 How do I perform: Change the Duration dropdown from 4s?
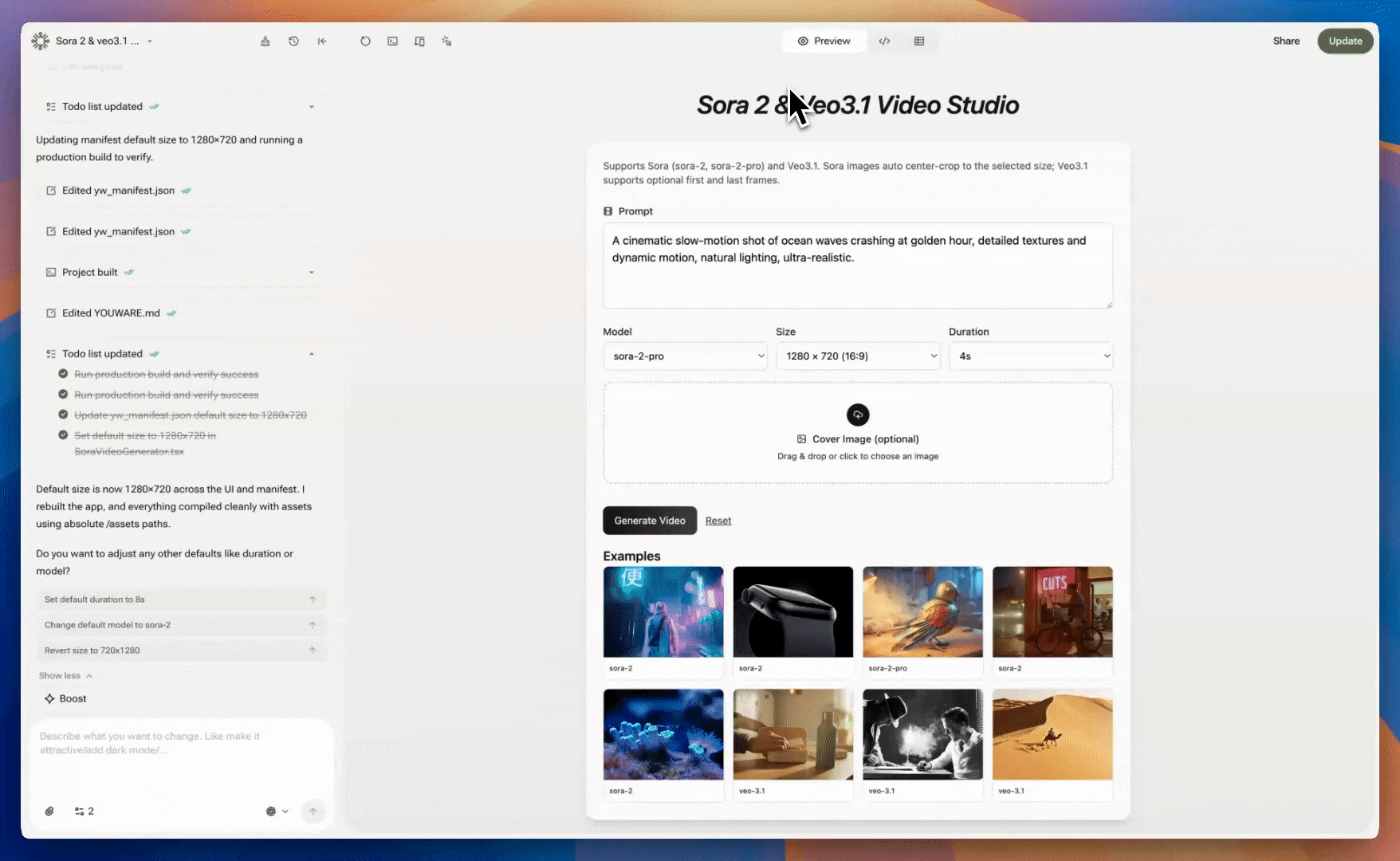[x=1031, y=356]
